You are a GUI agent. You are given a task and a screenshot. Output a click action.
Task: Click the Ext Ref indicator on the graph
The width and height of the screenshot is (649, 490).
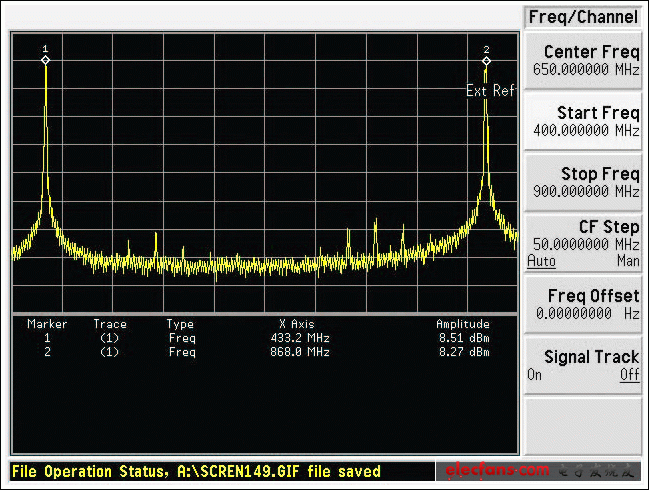coord(491,91)
